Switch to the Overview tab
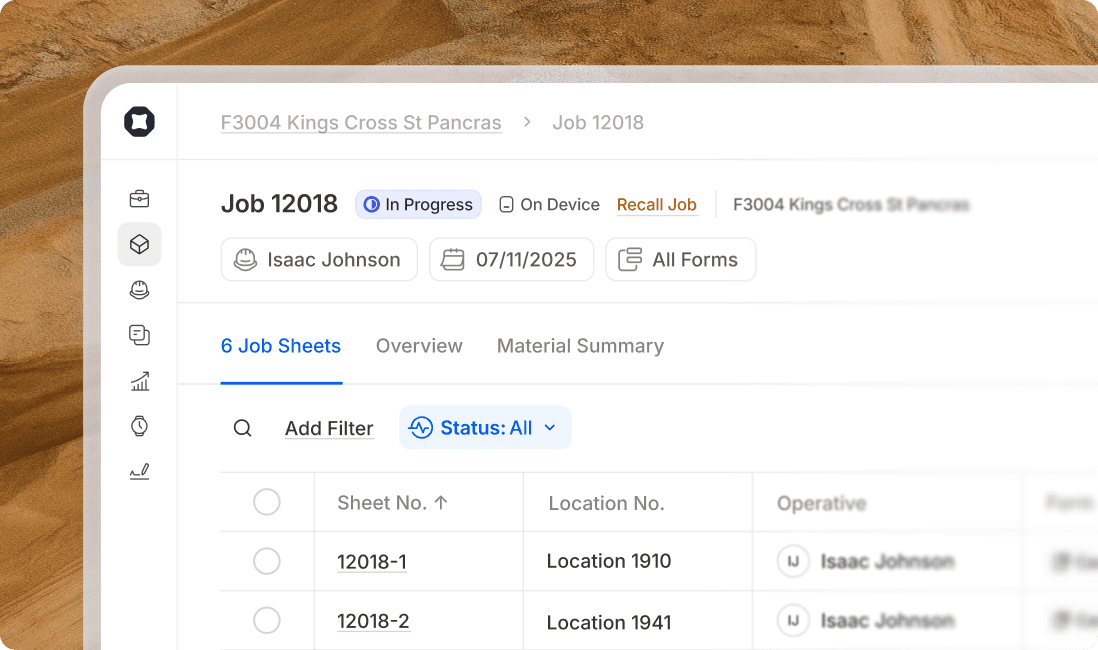Viewport: 1098px width, 650px height. (419, 346)
